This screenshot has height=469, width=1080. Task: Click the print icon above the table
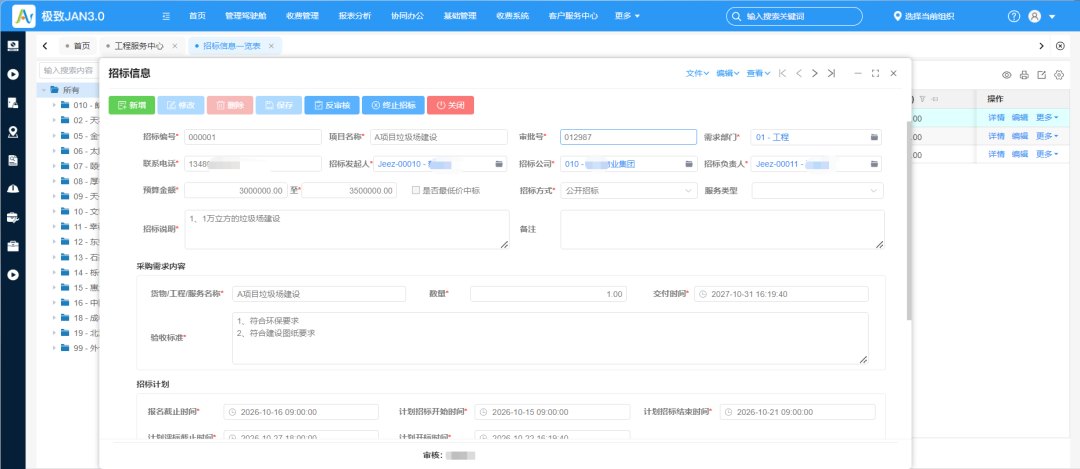click(x=1024, y=75)
